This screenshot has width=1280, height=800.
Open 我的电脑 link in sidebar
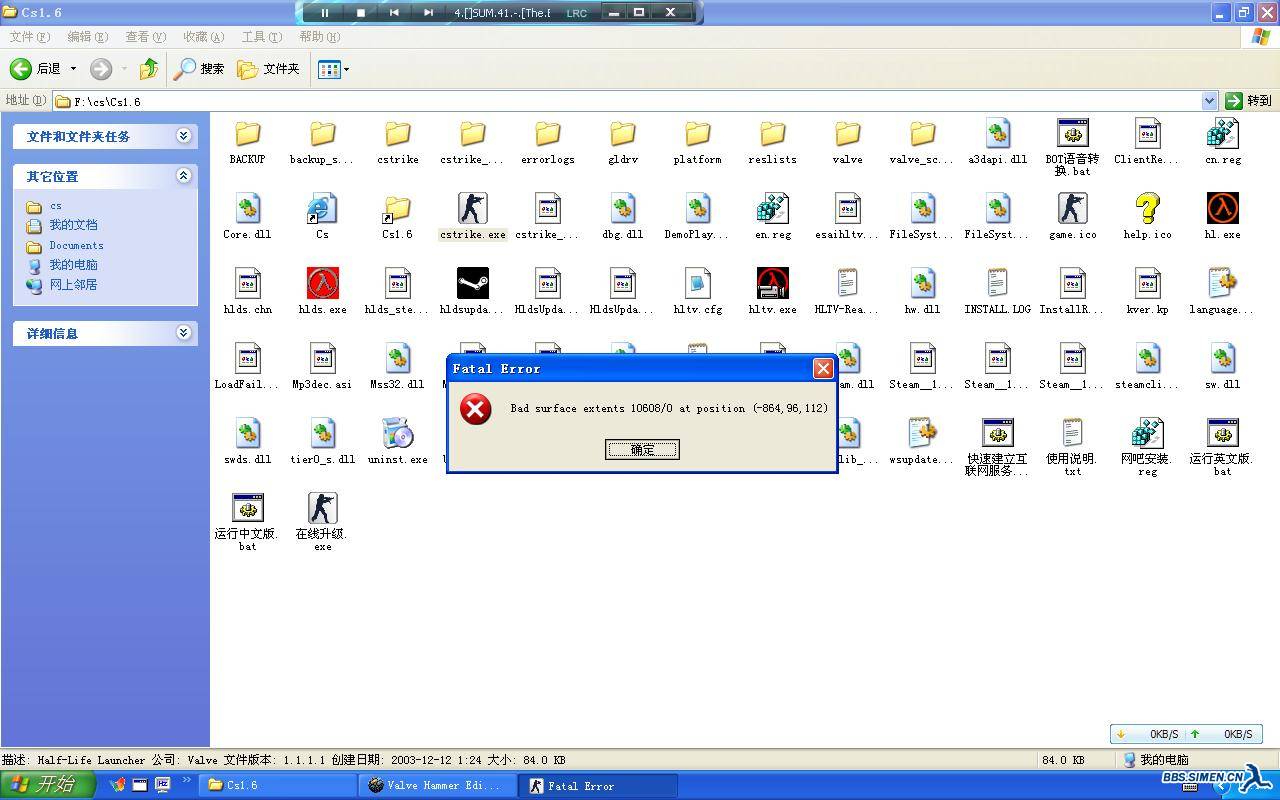pyautogui.click(x=73, y=265)
